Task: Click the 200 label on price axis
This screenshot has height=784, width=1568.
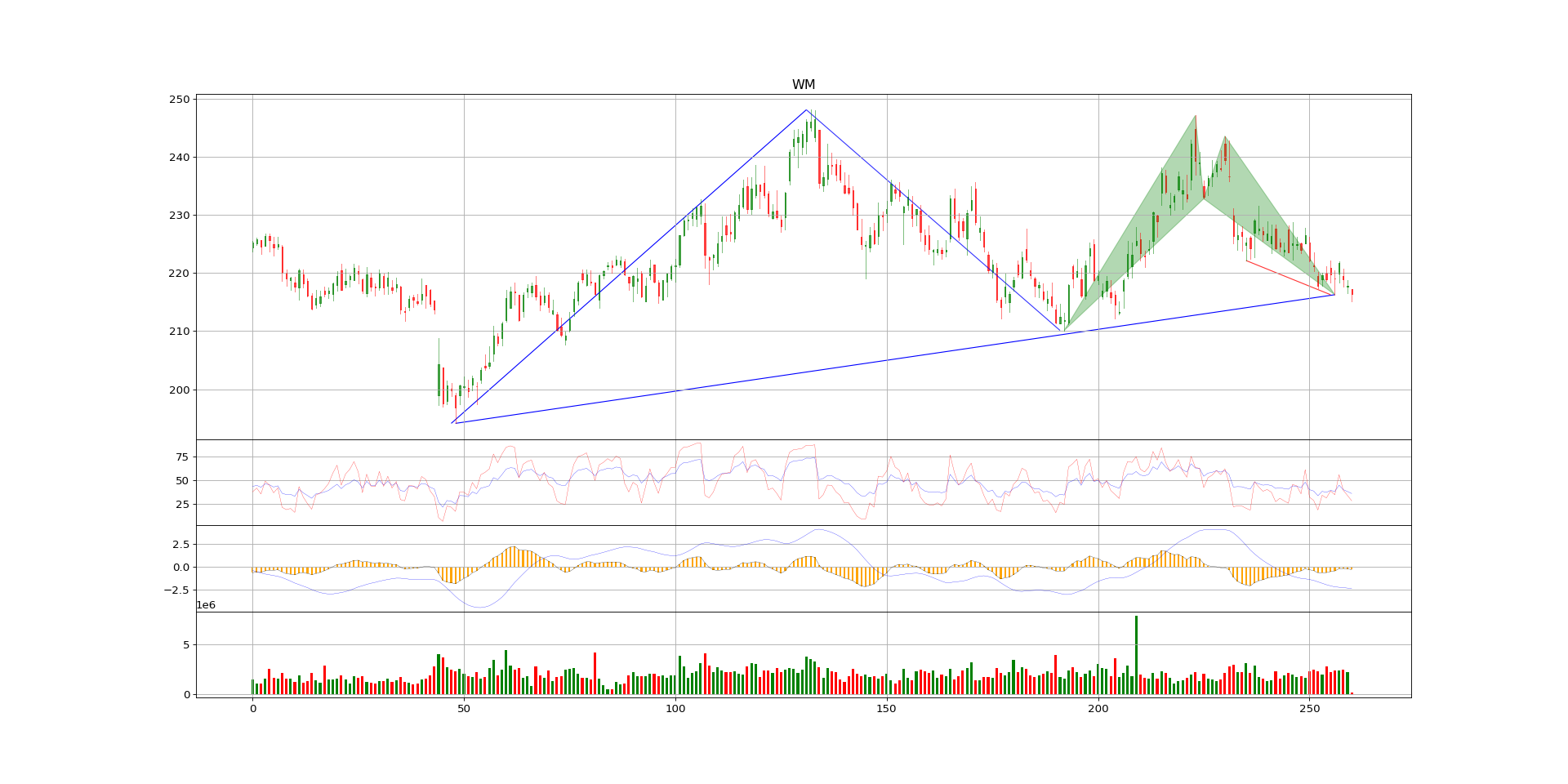Action: pyautogui.click(x=180, y=390)
